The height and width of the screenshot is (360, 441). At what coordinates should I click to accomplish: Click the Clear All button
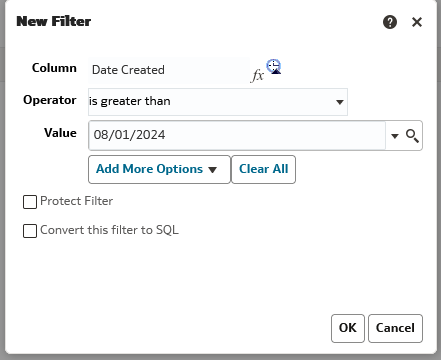[x=263, y=169]
